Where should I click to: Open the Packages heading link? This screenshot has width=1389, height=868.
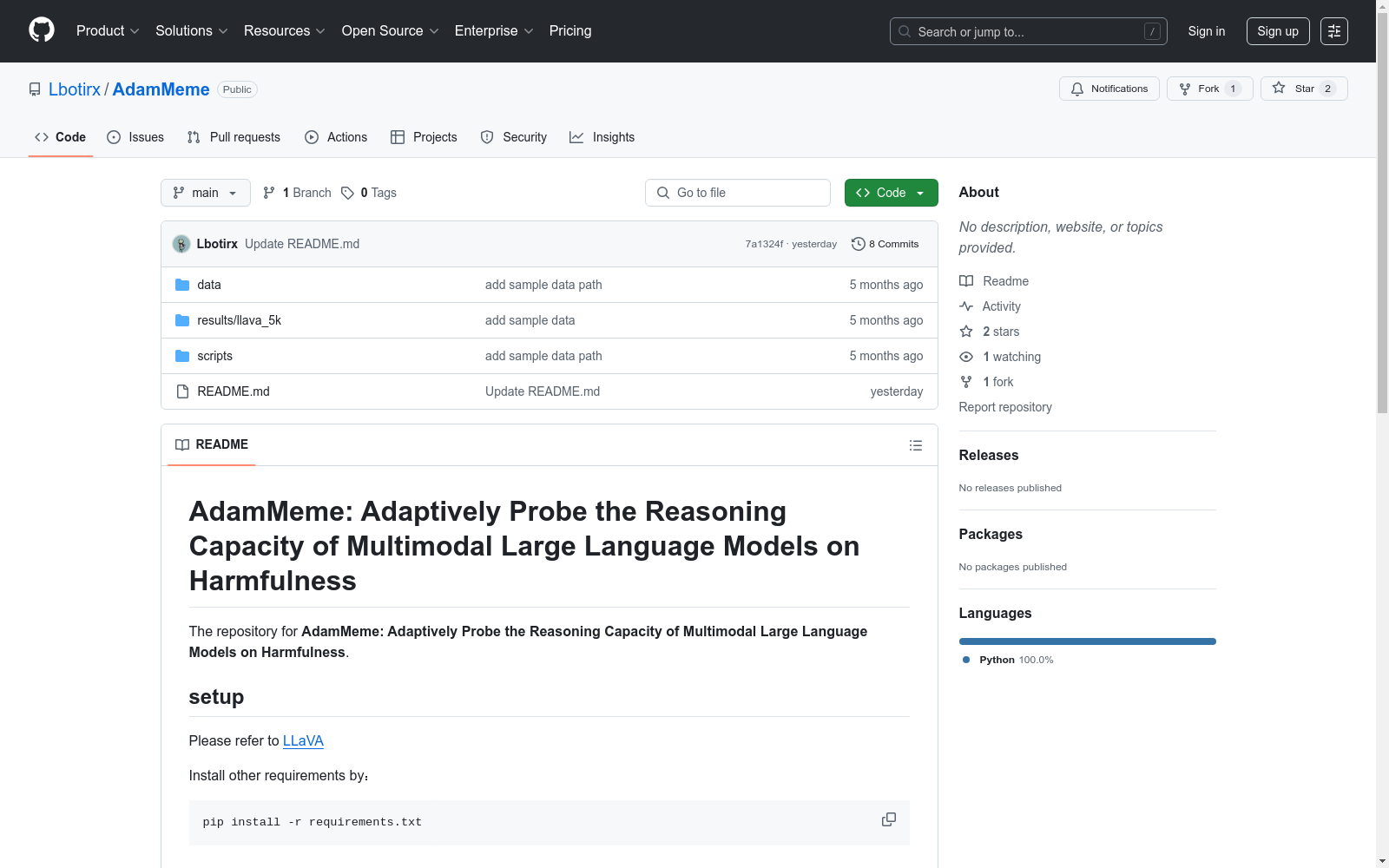pos(991,534)
